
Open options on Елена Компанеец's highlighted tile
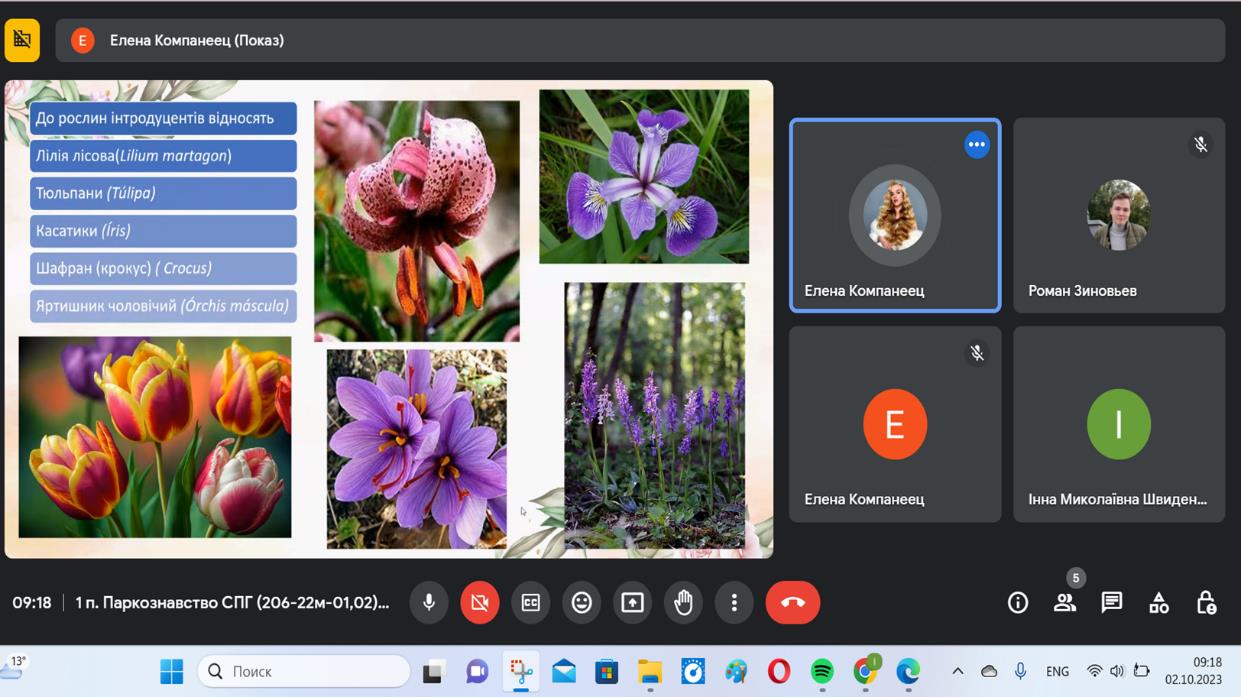point(976,145)
